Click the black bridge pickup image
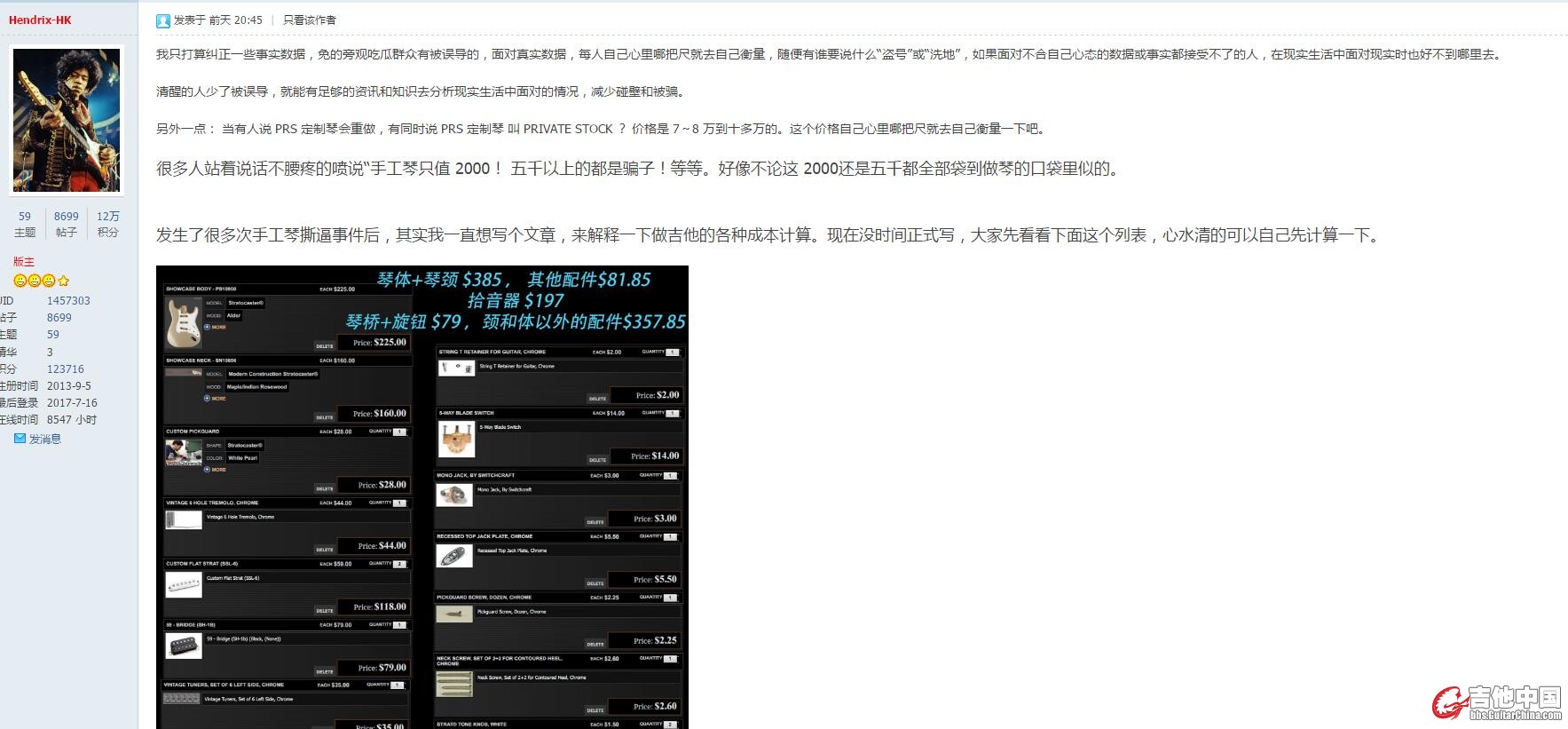 pos(184,646)
